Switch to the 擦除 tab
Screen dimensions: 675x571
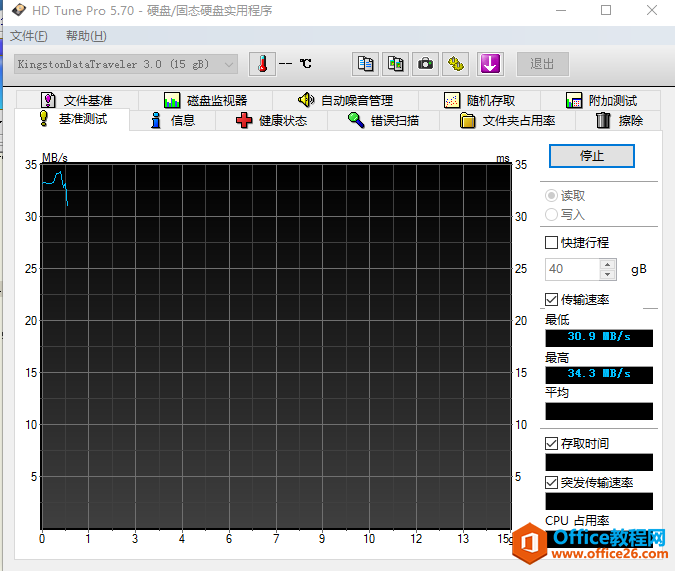click(x=619, y=120)
